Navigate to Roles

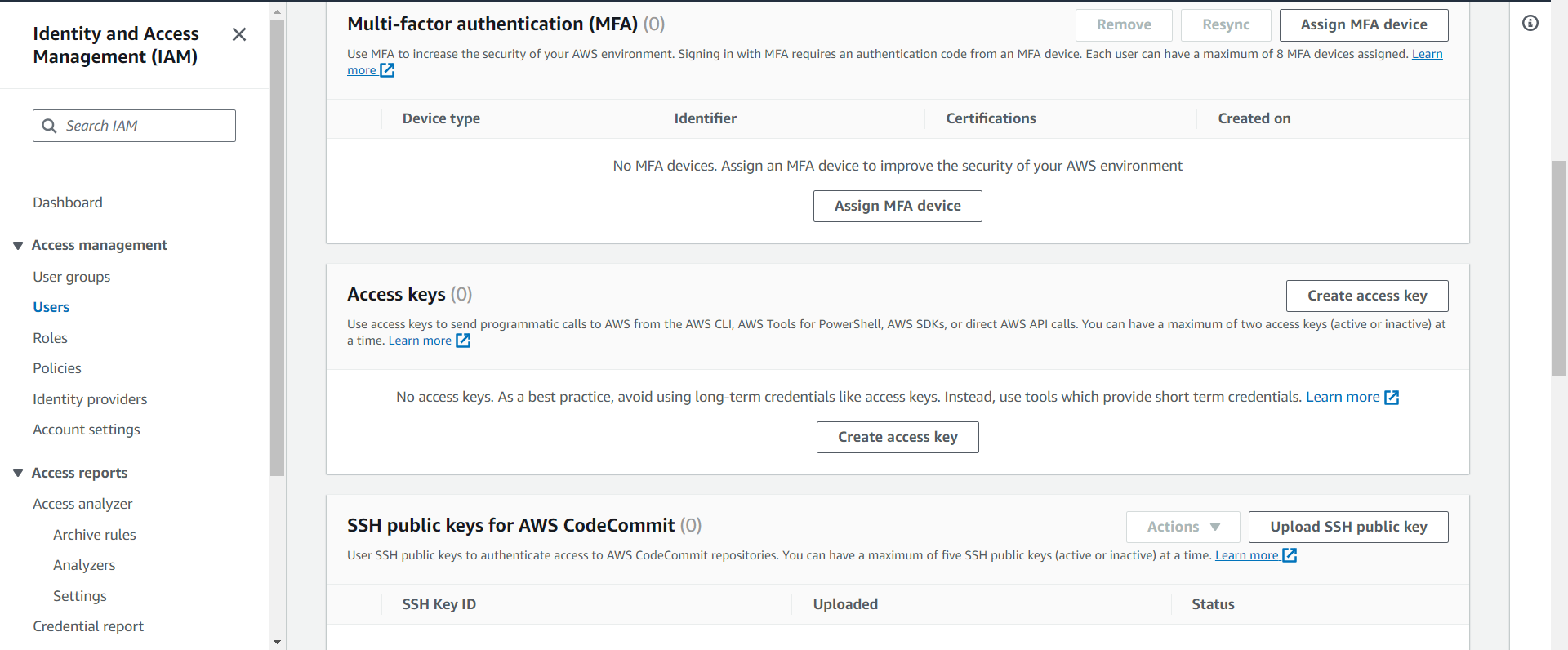point(50,338)
